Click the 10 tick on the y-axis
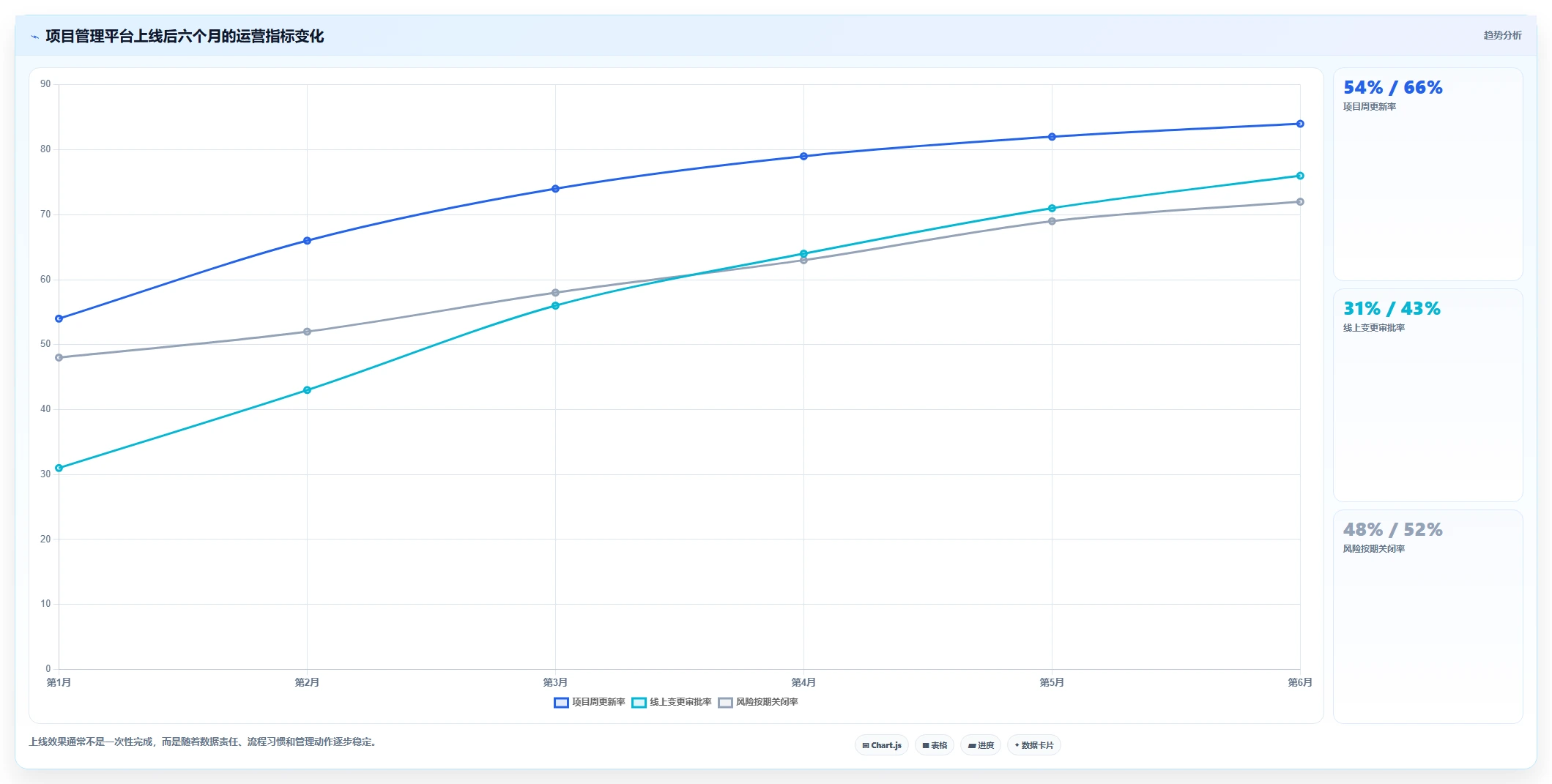1552x784 pixels. (x=45, y=604)
